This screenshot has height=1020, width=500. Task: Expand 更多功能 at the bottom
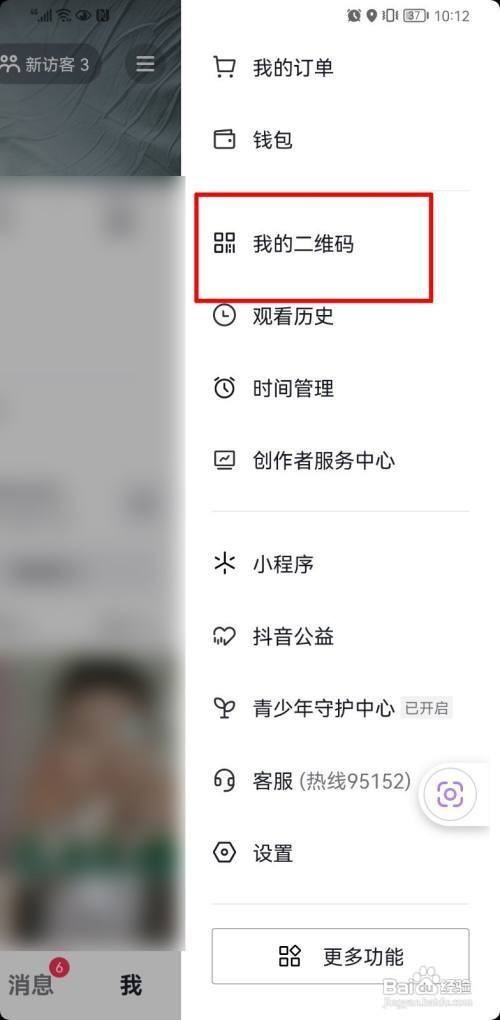pyautogui.click(x=340, y=956)
